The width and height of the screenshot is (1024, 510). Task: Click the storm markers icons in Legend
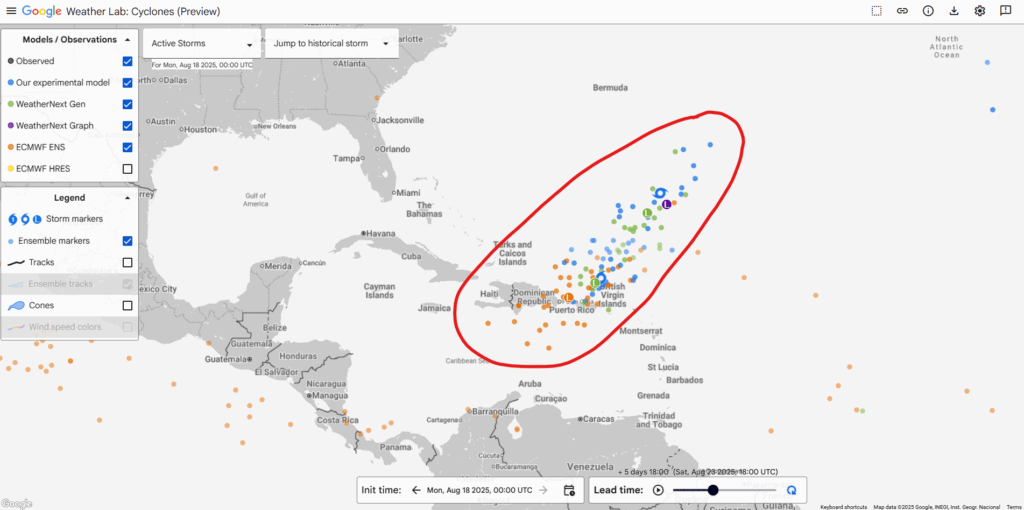(x=25, y=219)
